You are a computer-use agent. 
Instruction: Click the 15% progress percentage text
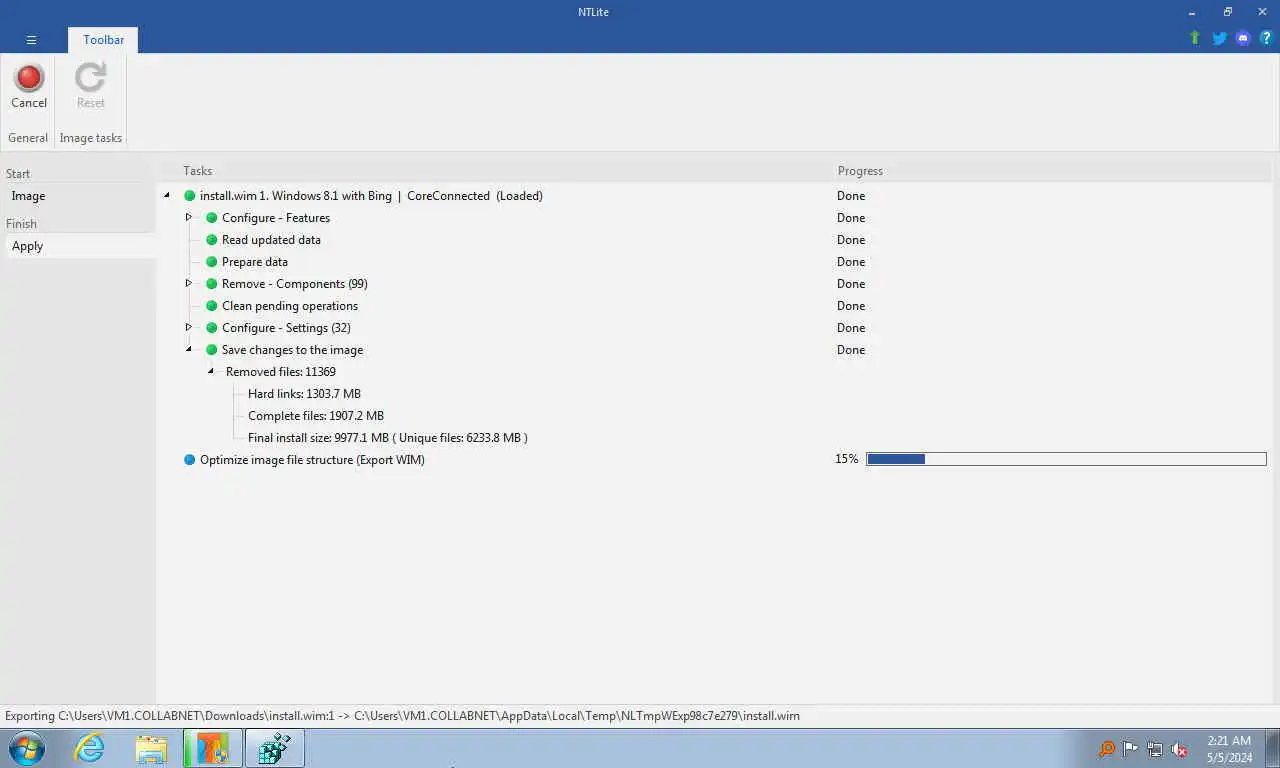pos(847,459)
